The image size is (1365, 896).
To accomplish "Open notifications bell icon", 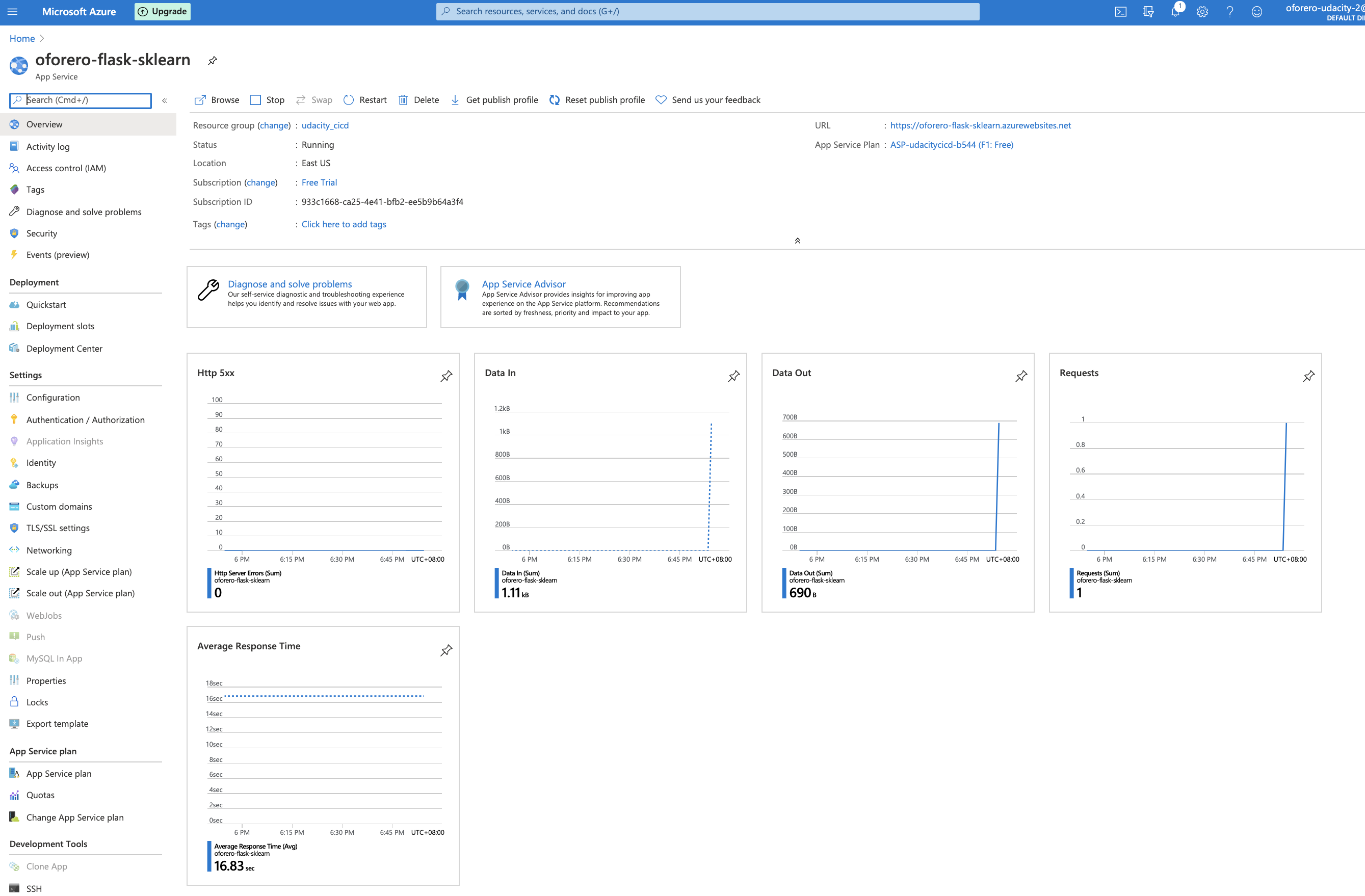I will (x=1174, y=12).
